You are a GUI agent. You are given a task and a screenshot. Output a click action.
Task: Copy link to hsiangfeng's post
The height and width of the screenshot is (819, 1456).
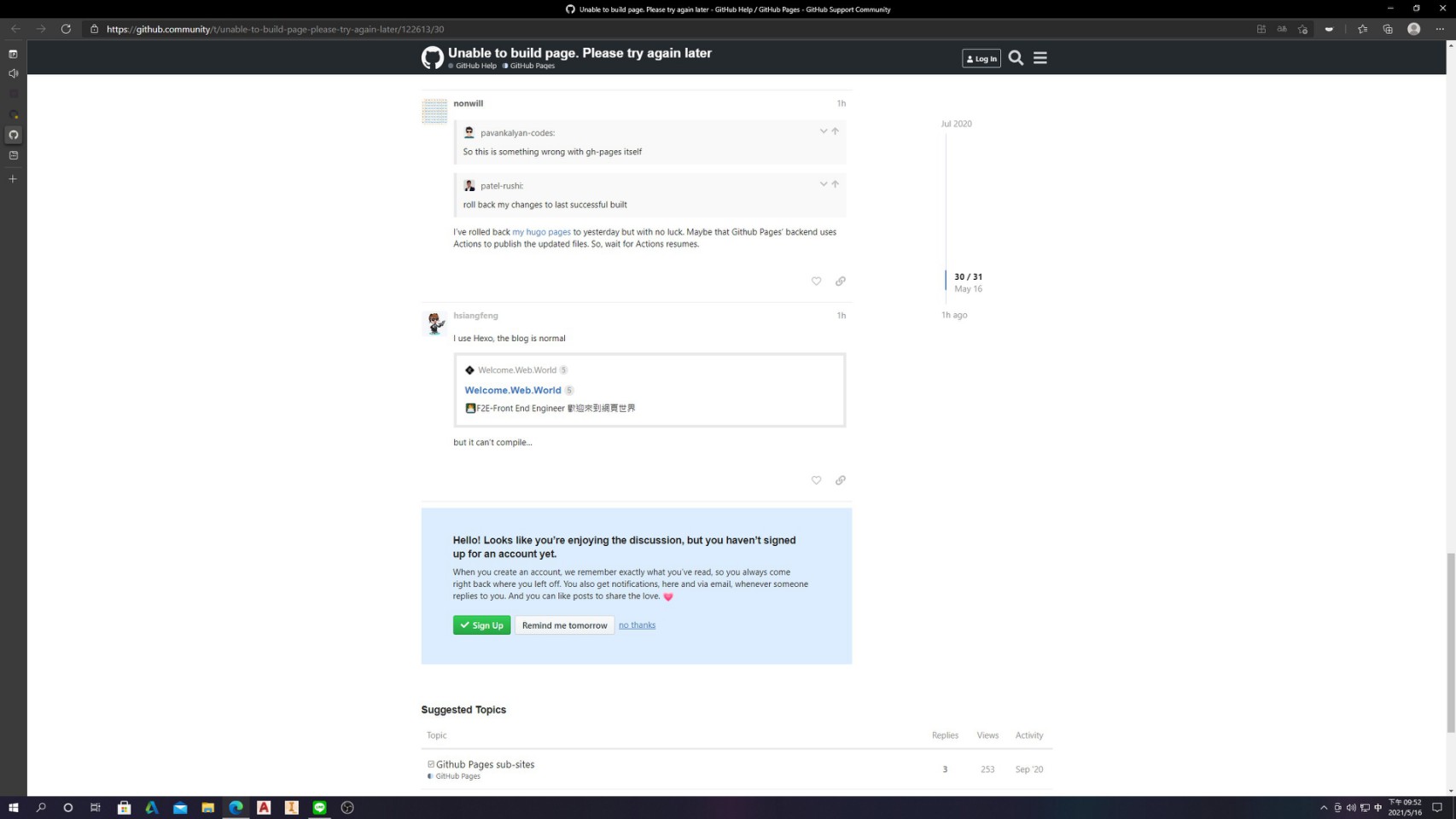tap(840, 480)
